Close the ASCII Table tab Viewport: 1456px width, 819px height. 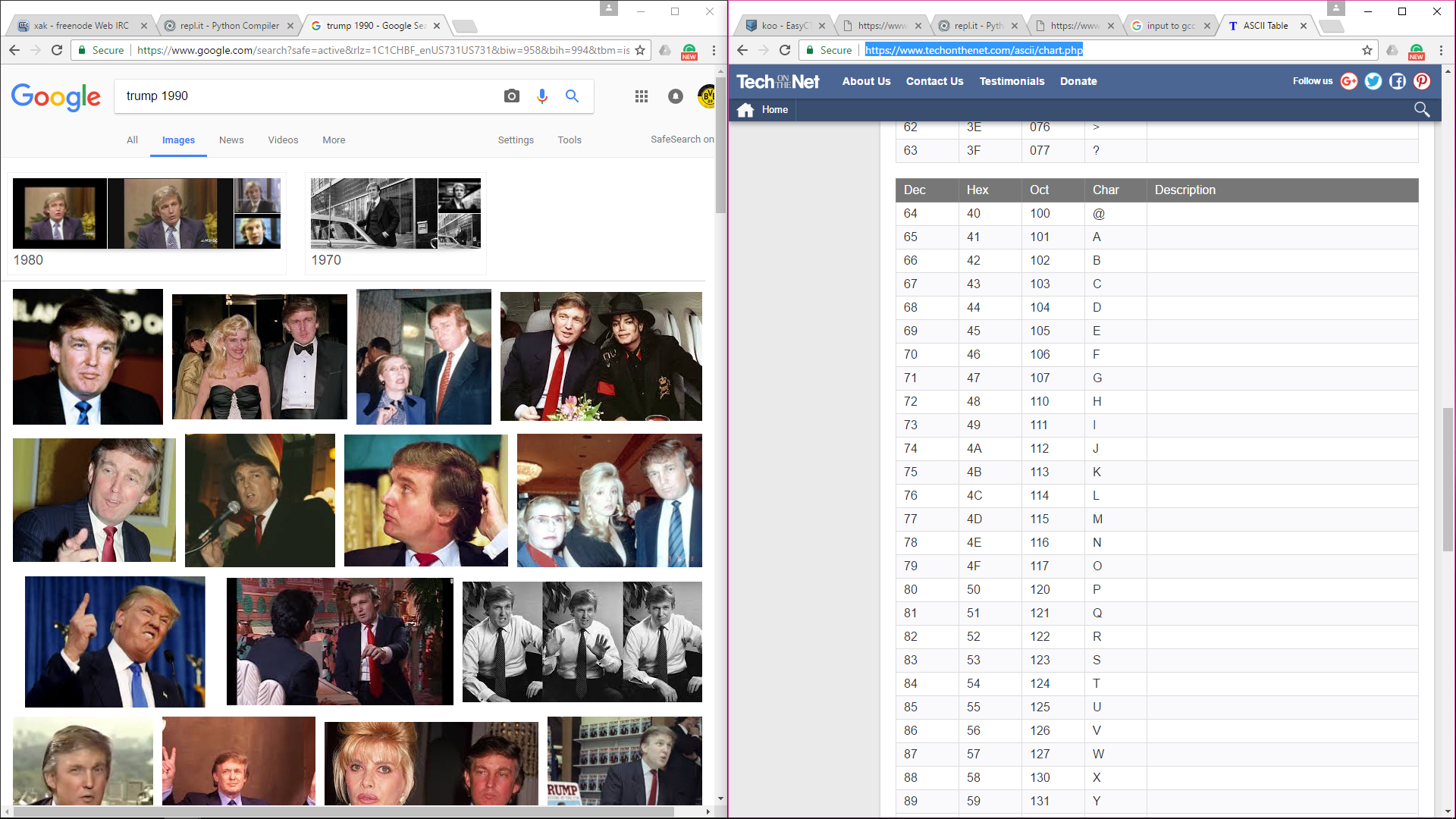tap(1304, 26)
